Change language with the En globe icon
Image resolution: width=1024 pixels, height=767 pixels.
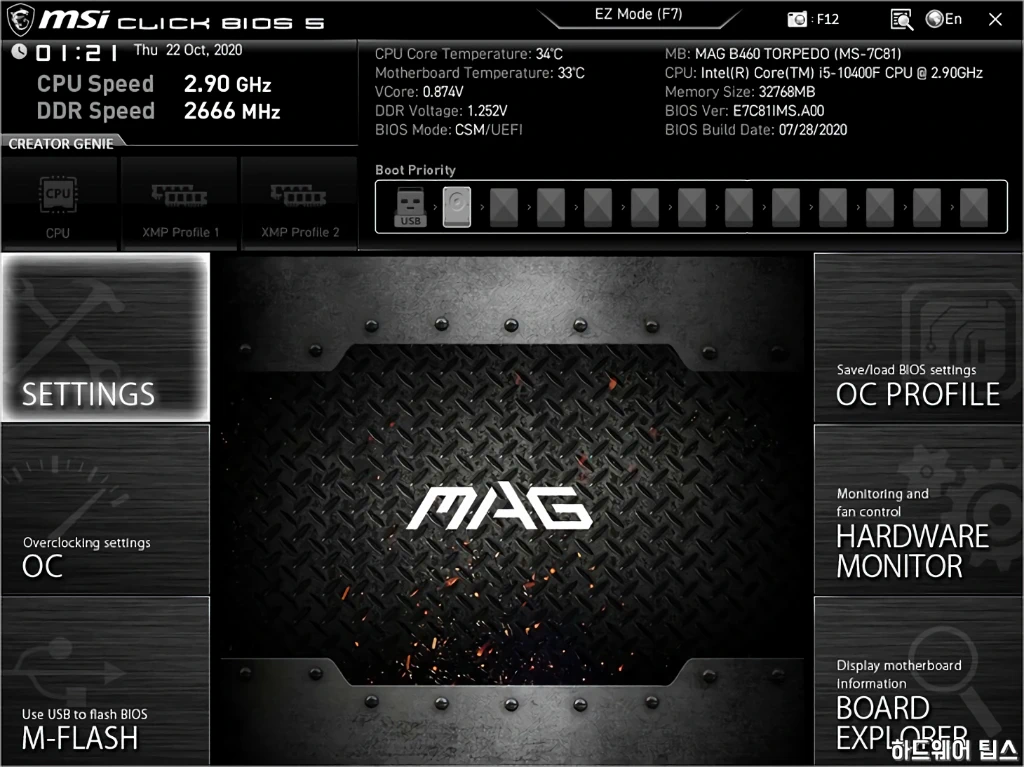944,19
